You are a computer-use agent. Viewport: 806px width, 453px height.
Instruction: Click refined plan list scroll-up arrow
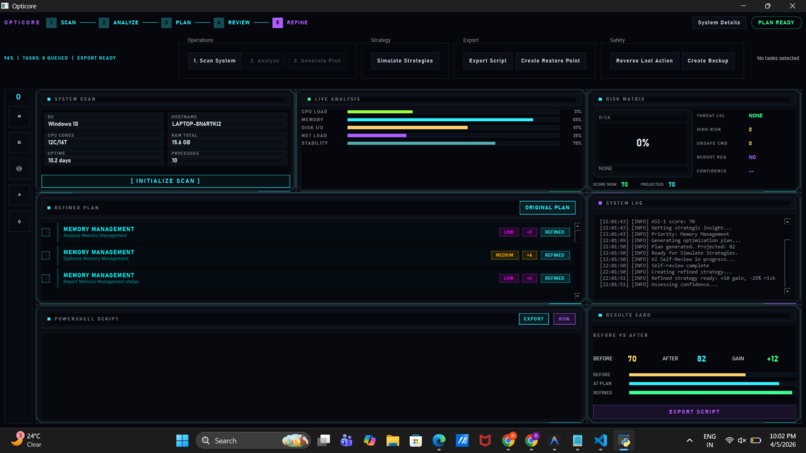pos(578,226)
